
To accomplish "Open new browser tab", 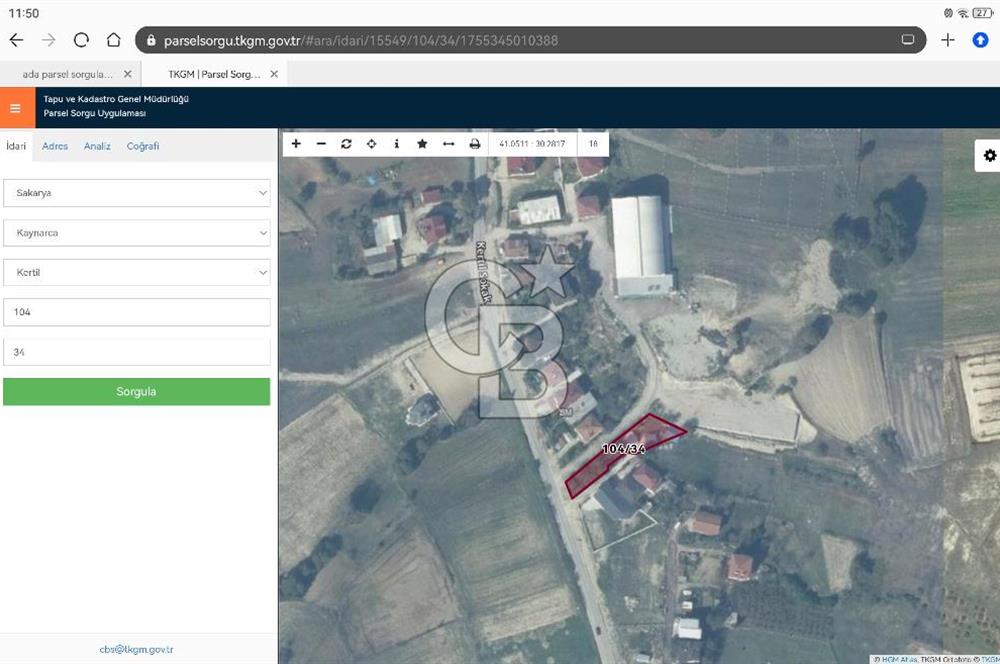I will pos(948,40).
